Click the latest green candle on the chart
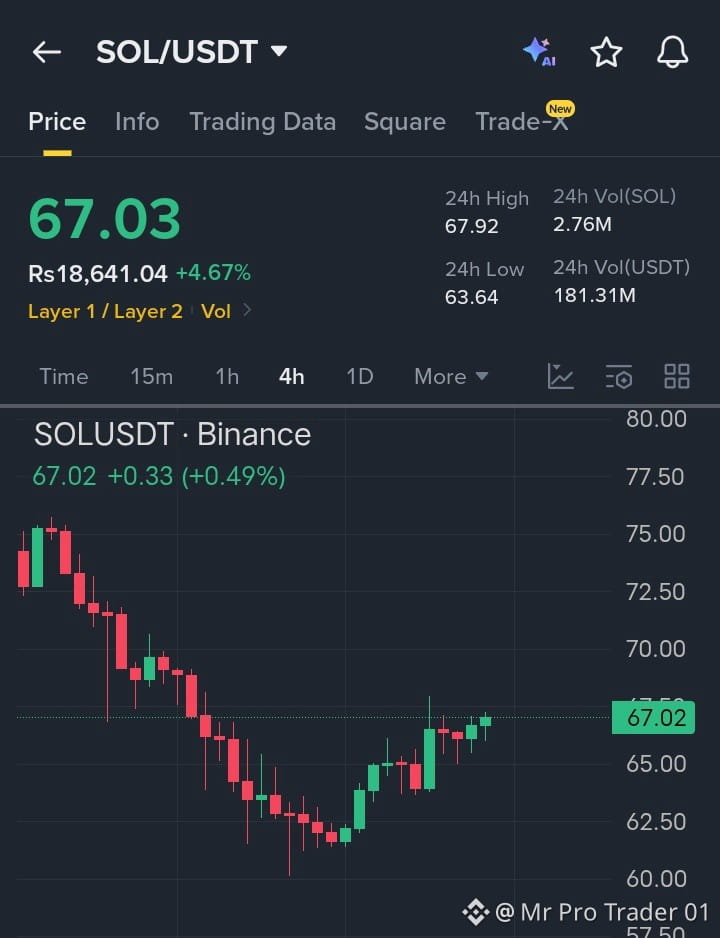 click(x=486, y=721)
